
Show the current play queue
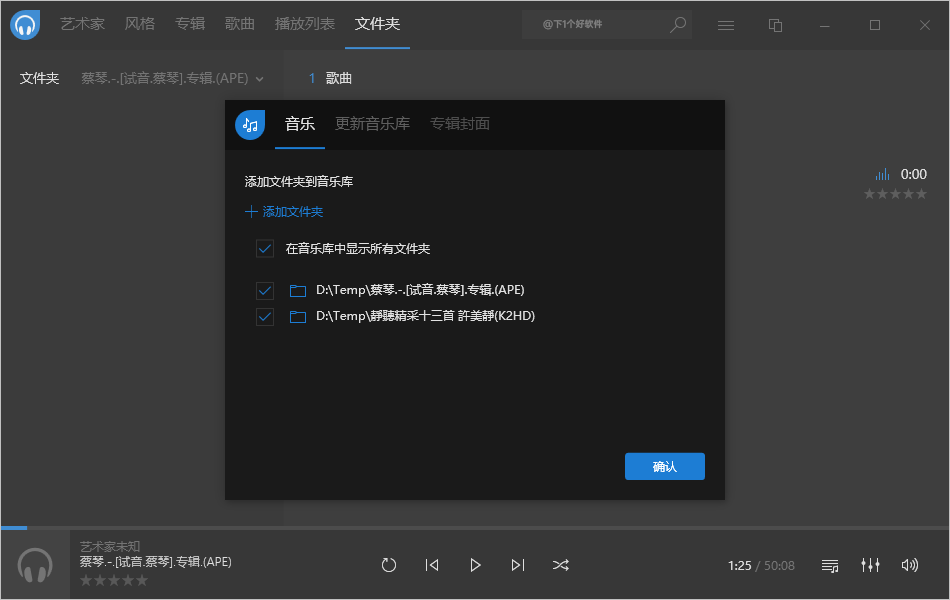pyautogui.click(x=830, y=565)
